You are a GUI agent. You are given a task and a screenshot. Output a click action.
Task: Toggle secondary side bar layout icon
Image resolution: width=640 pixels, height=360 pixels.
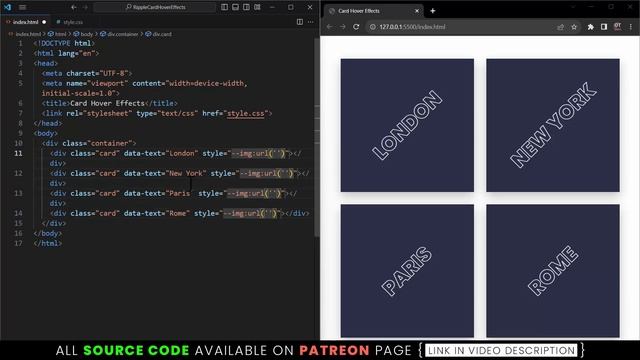[x=246, y=7]
